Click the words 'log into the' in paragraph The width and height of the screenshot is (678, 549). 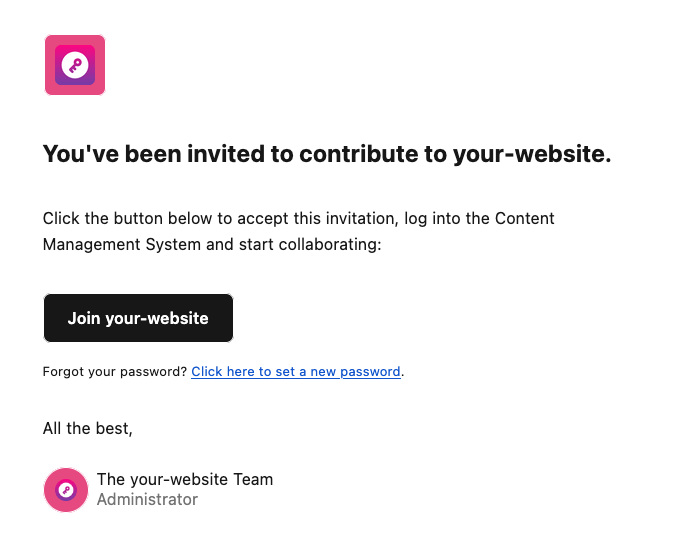[x=421, y=218]
